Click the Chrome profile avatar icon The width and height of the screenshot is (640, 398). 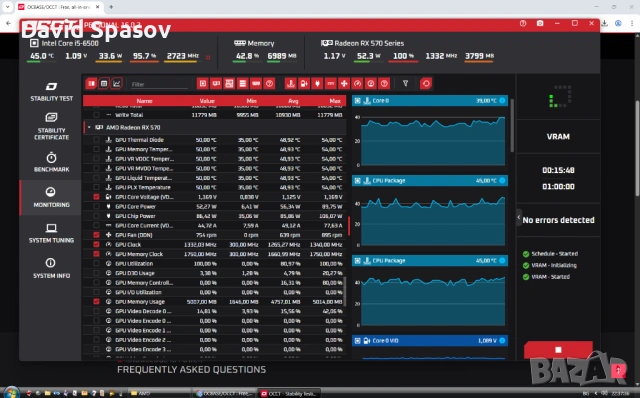pyautogui.click(x=618, y=23)
